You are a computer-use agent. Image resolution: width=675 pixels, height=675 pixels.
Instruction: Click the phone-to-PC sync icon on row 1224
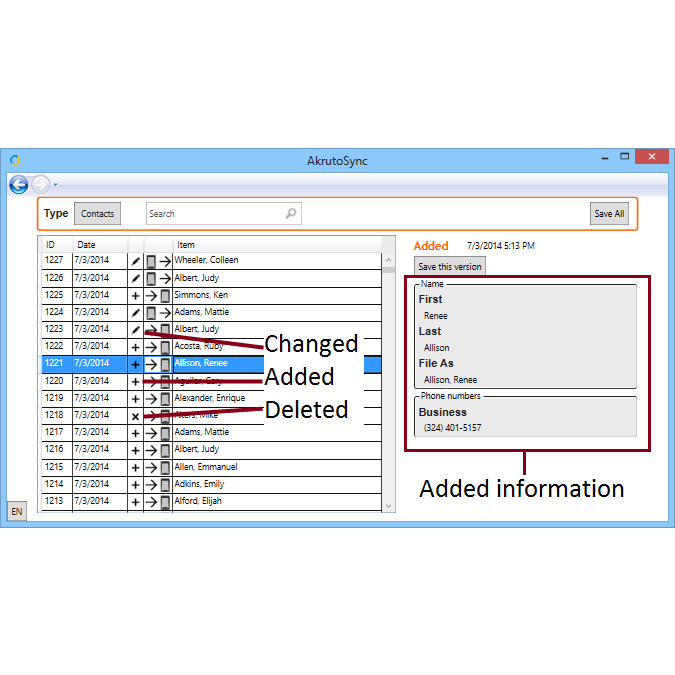point(158,313)
